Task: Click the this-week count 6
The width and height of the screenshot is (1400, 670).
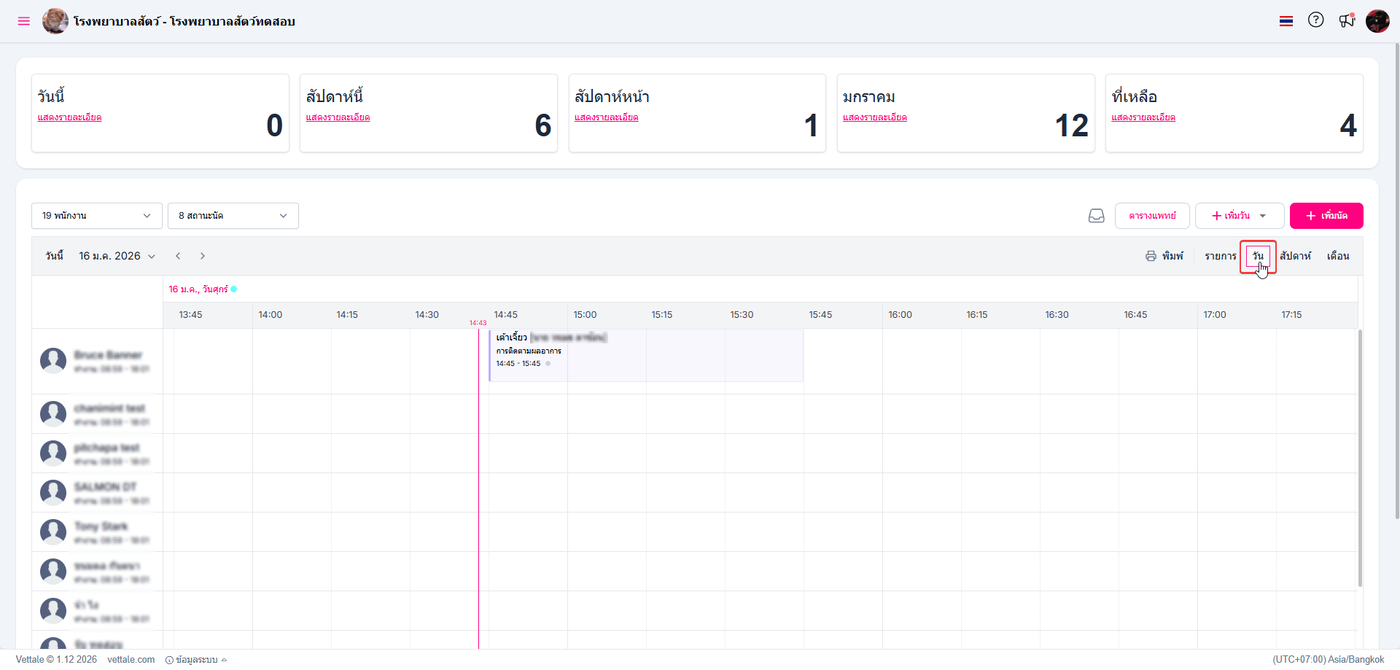Action: 543,126
